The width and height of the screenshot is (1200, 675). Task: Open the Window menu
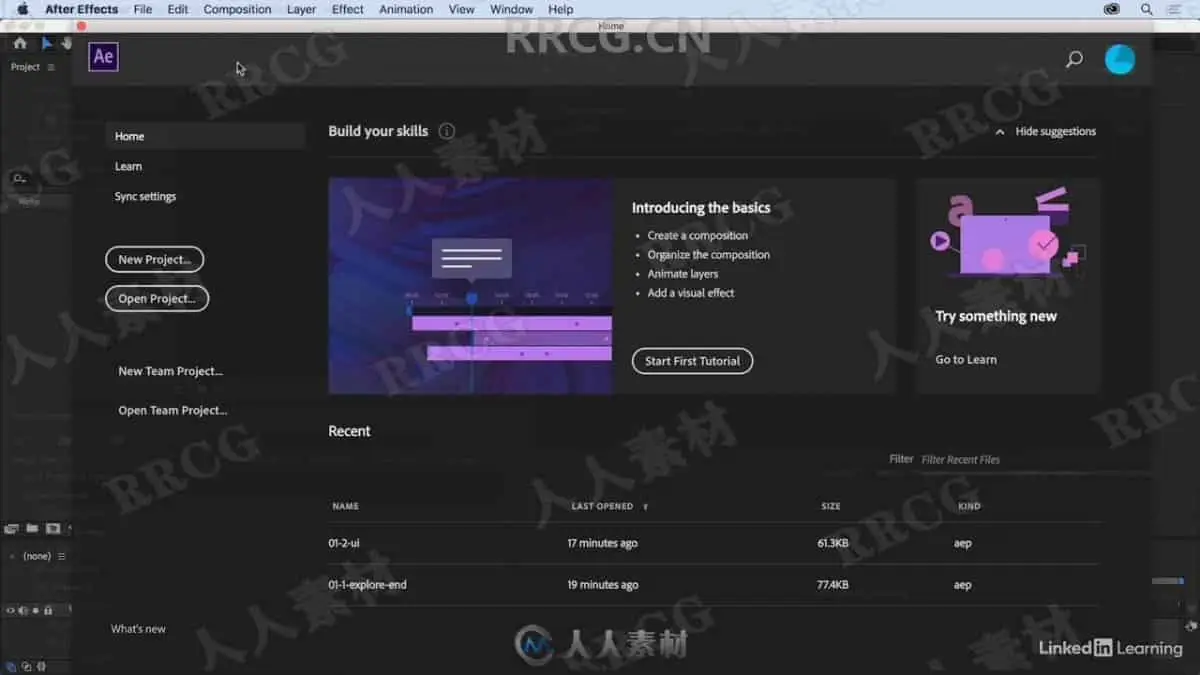511,9
